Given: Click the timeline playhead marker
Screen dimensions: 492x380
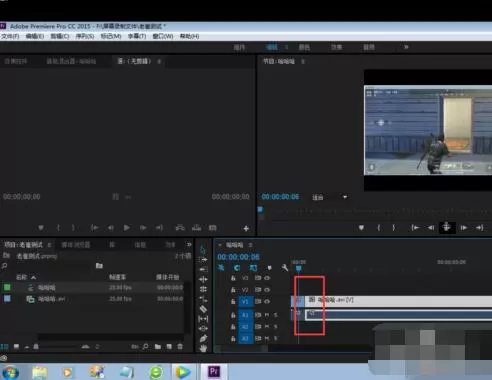Looking at the screenshot, I should [299, 268].
